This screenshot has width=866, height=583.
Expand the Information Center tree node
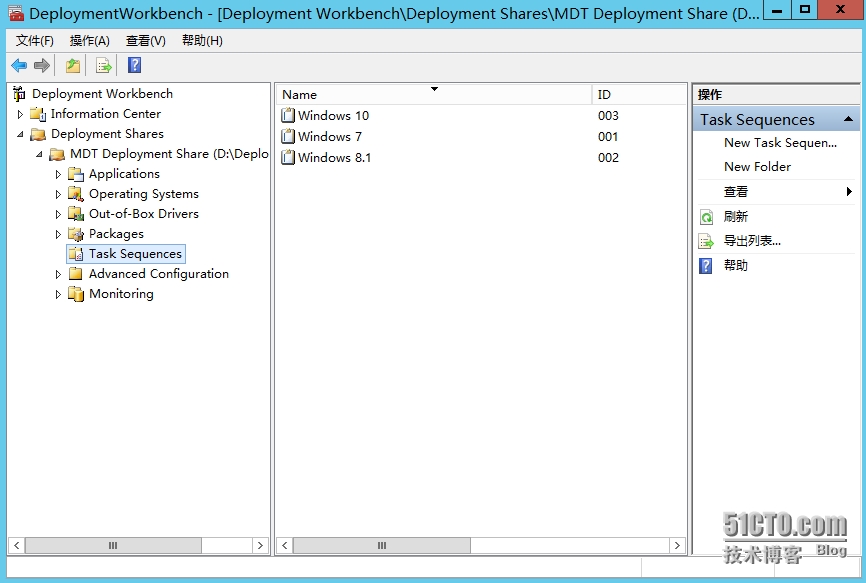(20, 114)
